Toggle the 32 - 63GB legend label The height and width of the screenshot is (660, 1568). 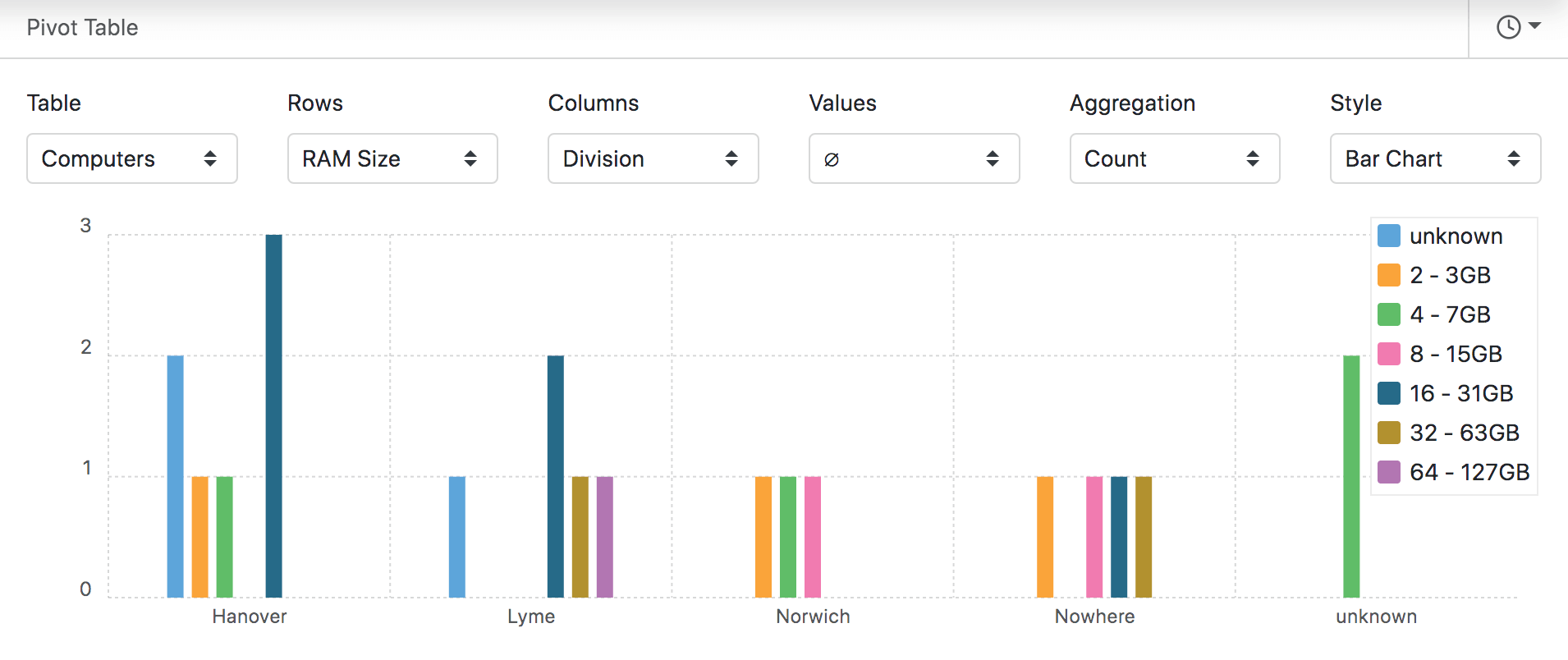[x=1464, y=433]
